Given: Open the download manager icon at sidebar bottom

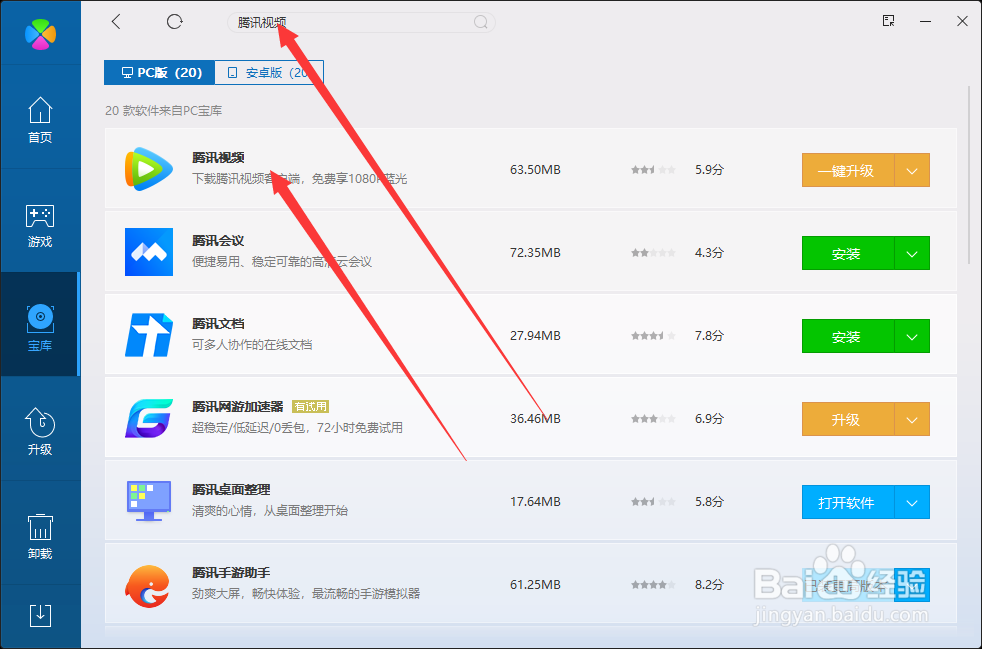Looking at the screenshot, I should pyautogui.click(x=41, y=615).
